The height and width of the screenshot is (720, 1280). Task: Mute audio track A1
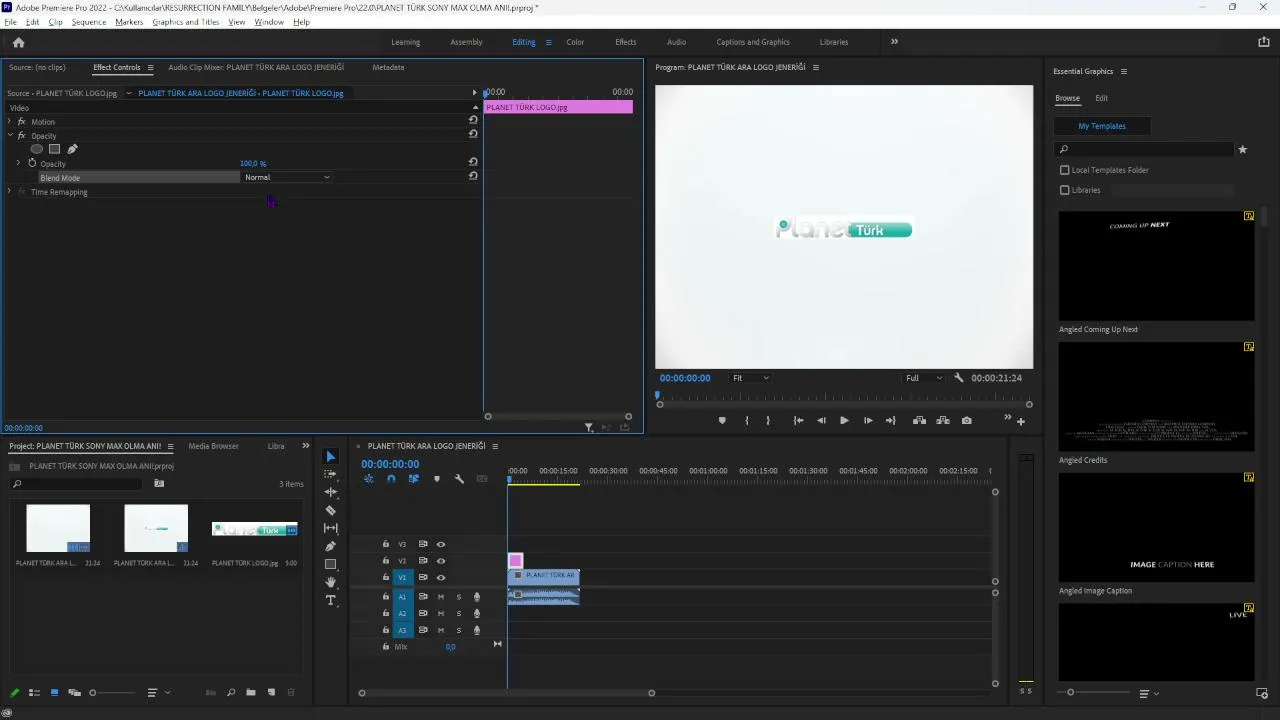point(440,597)
